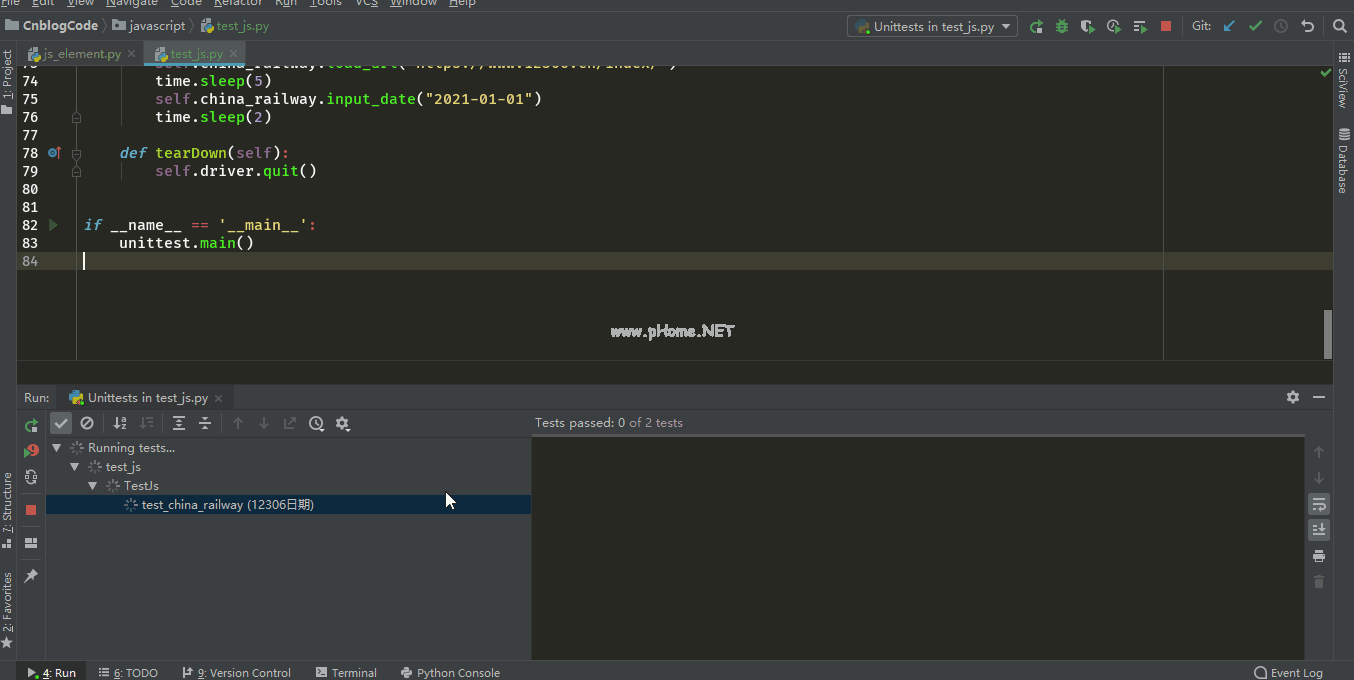Hide the Run tool window

coord(1319,397)
